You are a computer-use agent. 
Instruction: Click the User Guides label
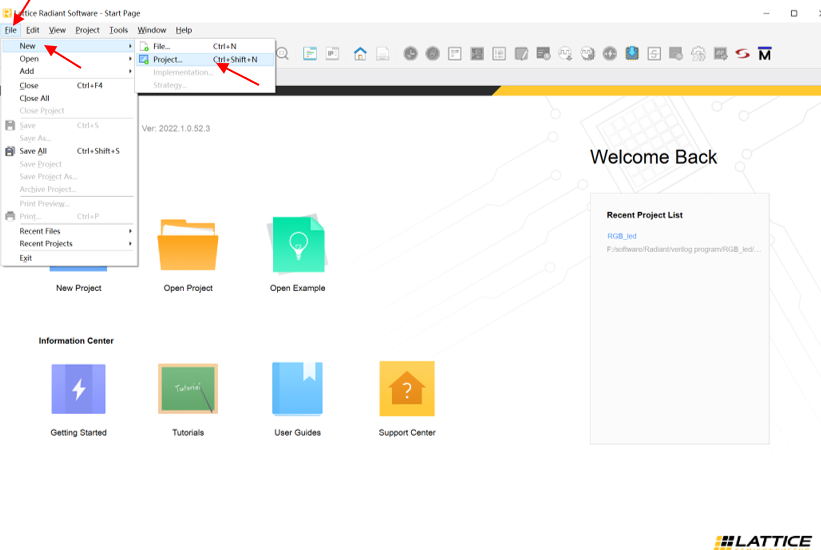(297, 433)
